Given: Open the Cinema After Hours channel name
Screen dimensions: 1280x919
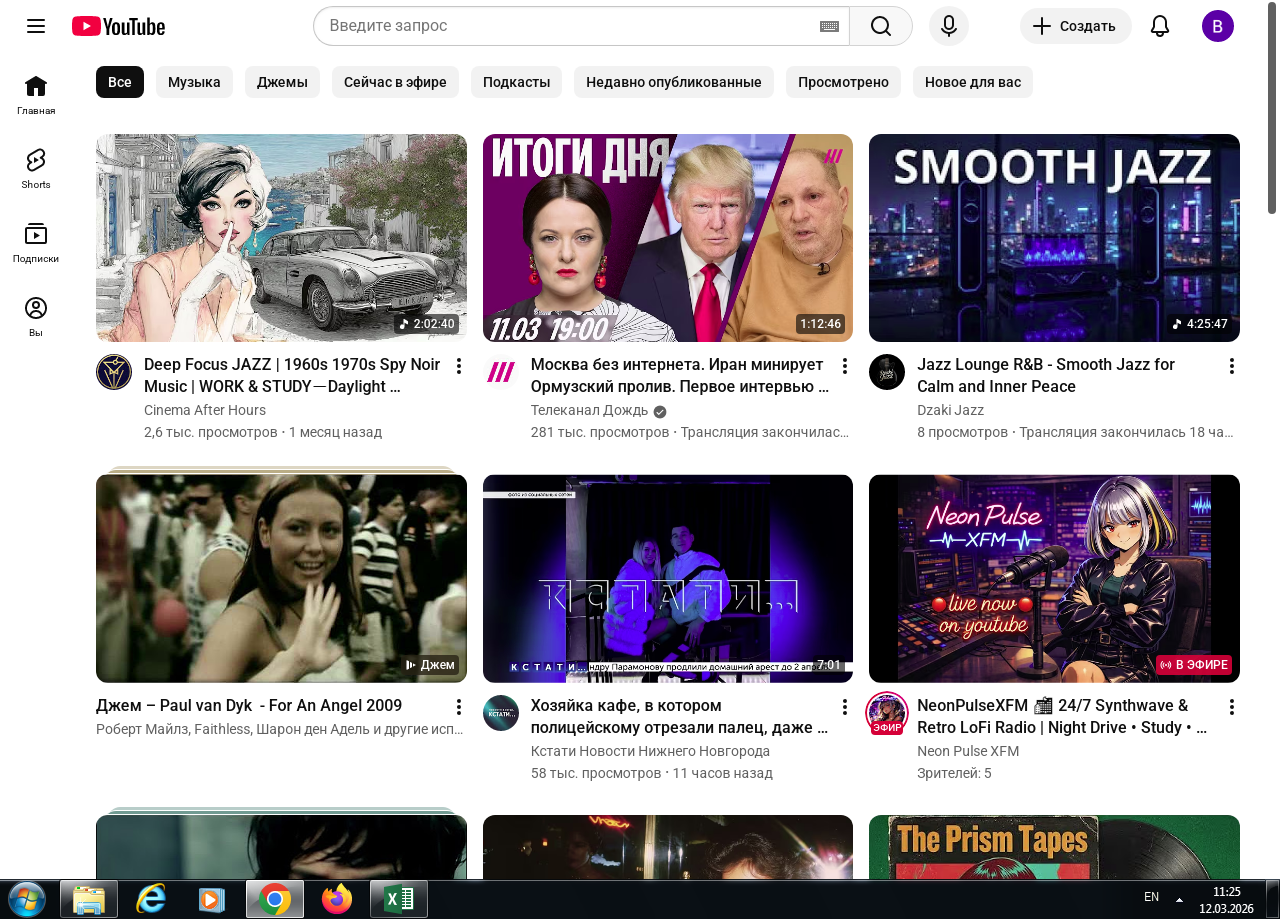Looking at the screenshot, I should [205, 410].
